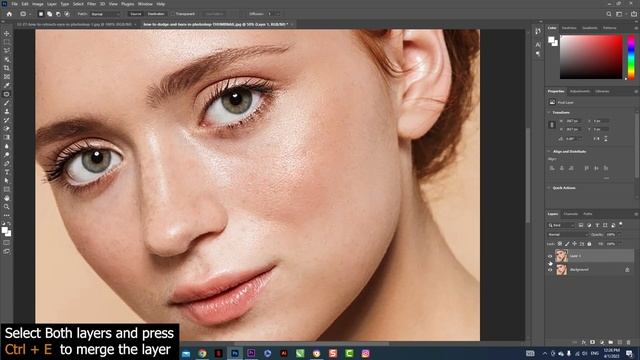
Task: Toggle lock image pixels brush icon
Action: pyautogui.click(x=567, y=244)
